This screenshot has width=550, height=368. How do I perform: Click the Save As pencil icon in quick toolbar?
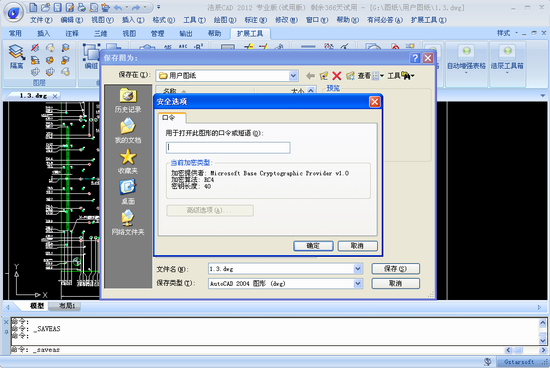[70, 7]
